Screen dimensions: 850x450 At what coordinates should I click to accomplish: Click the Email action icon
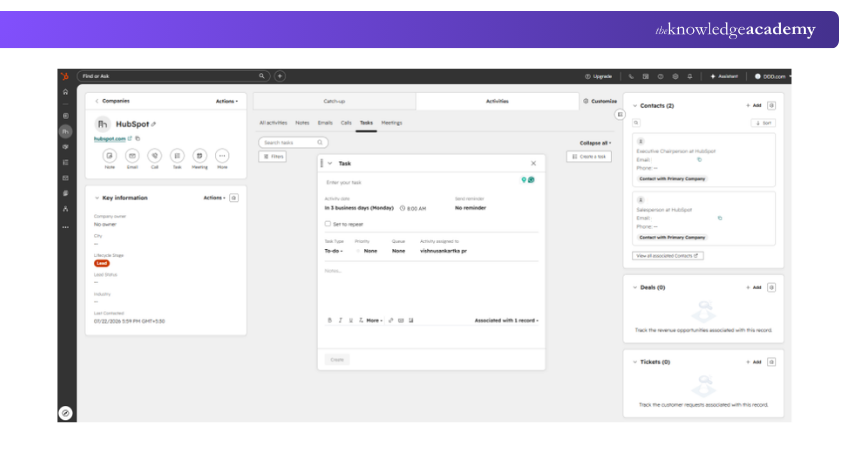coord(132,156)
